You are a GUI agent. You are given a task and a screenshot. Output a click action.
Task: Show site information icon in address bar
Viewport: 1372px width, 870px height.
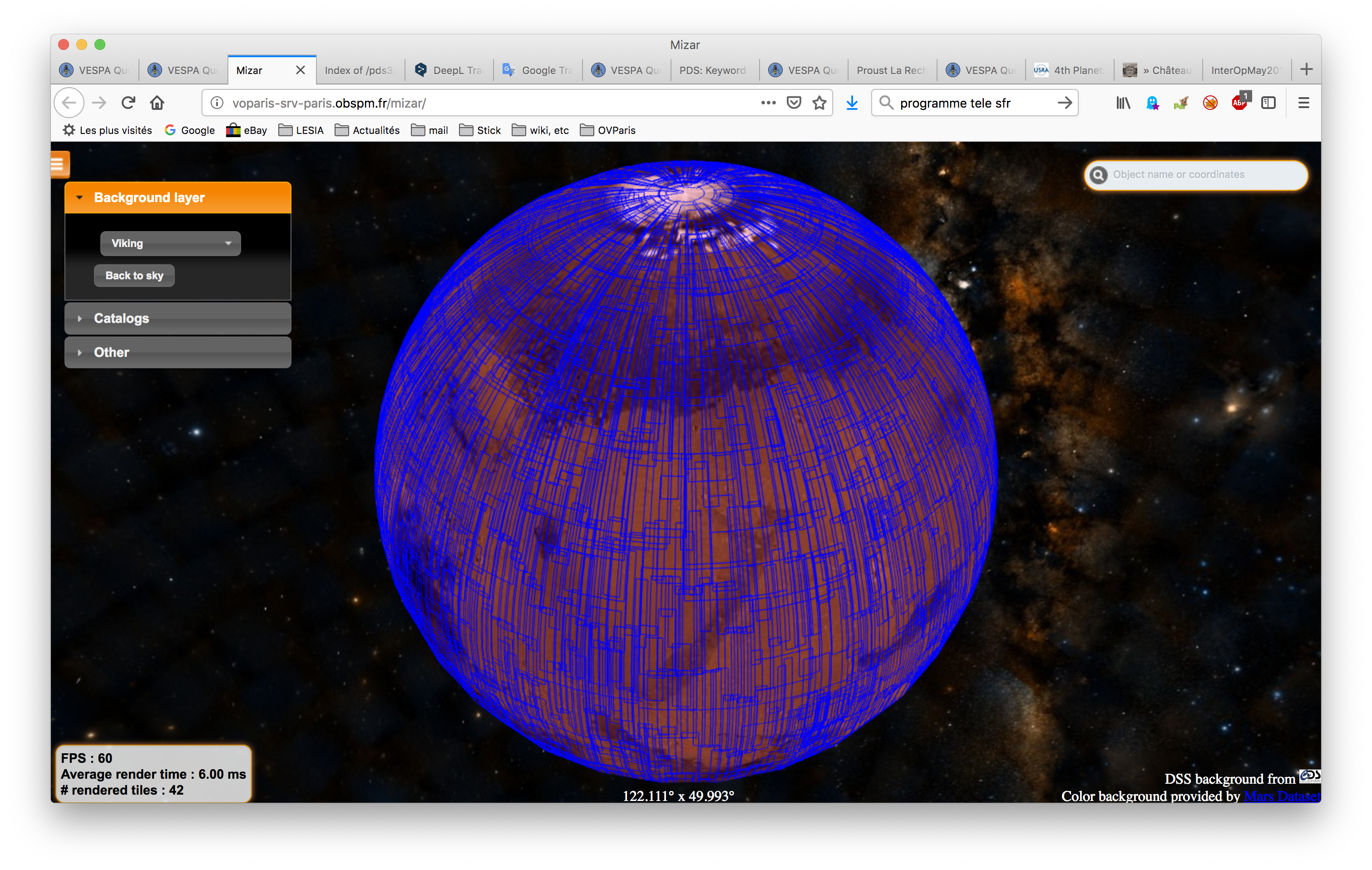coord(217,103)
